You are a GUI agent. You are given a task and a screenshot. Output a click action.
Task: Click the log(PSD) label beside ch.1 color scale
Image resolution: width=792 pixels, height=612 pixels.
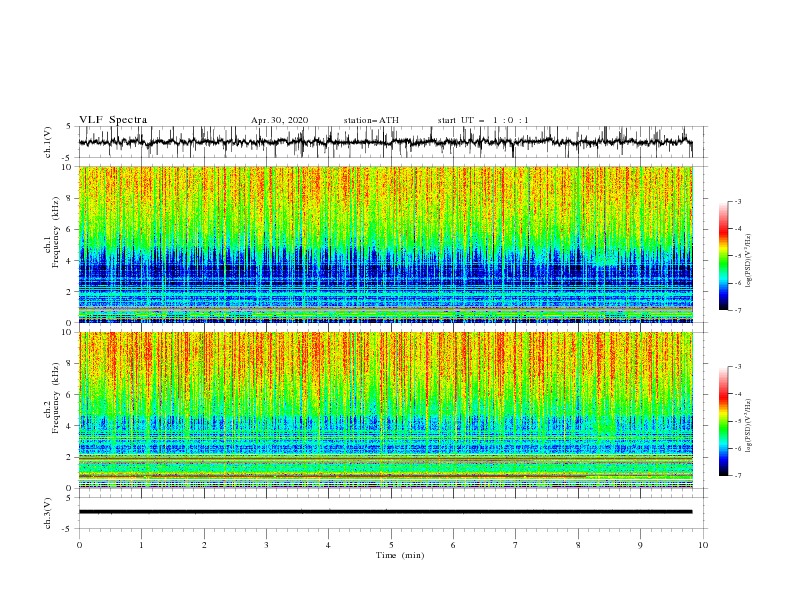coord(748,261)
